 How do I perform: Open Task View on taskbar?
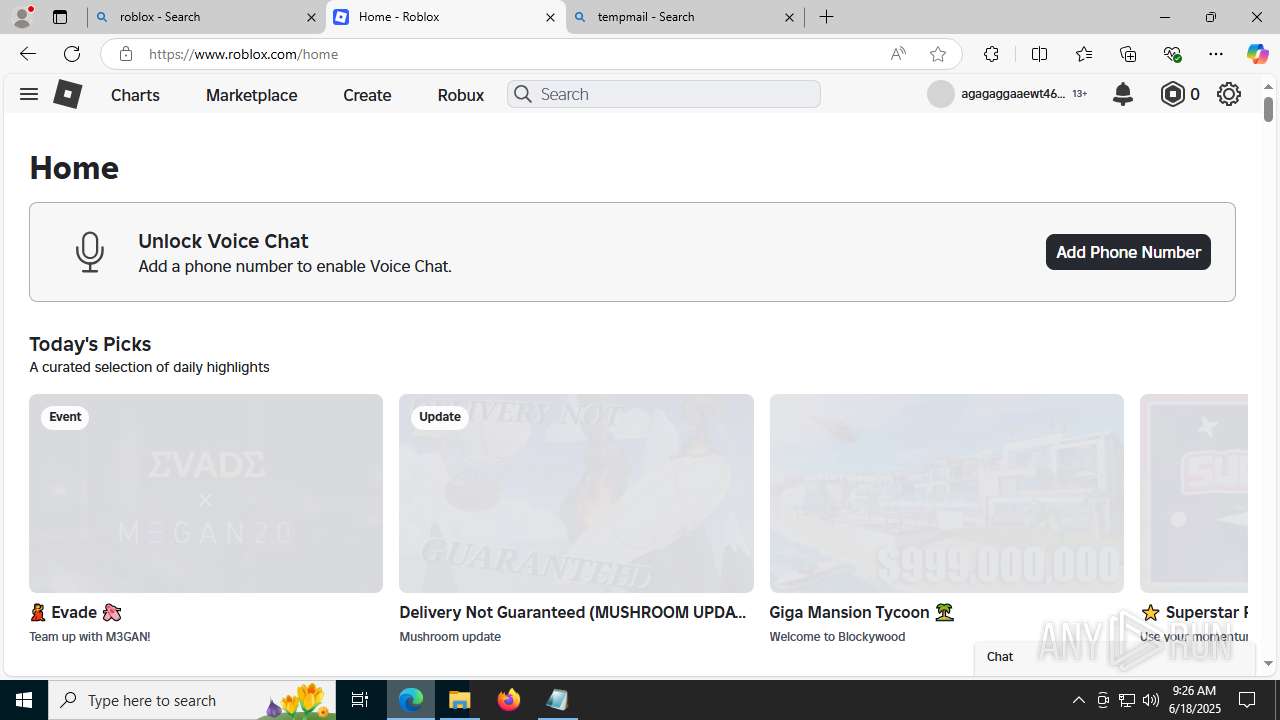[x=360, y=700]
